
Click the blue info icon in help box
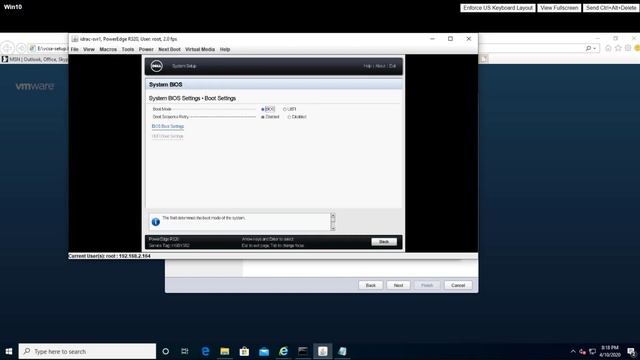coord(156,222)
